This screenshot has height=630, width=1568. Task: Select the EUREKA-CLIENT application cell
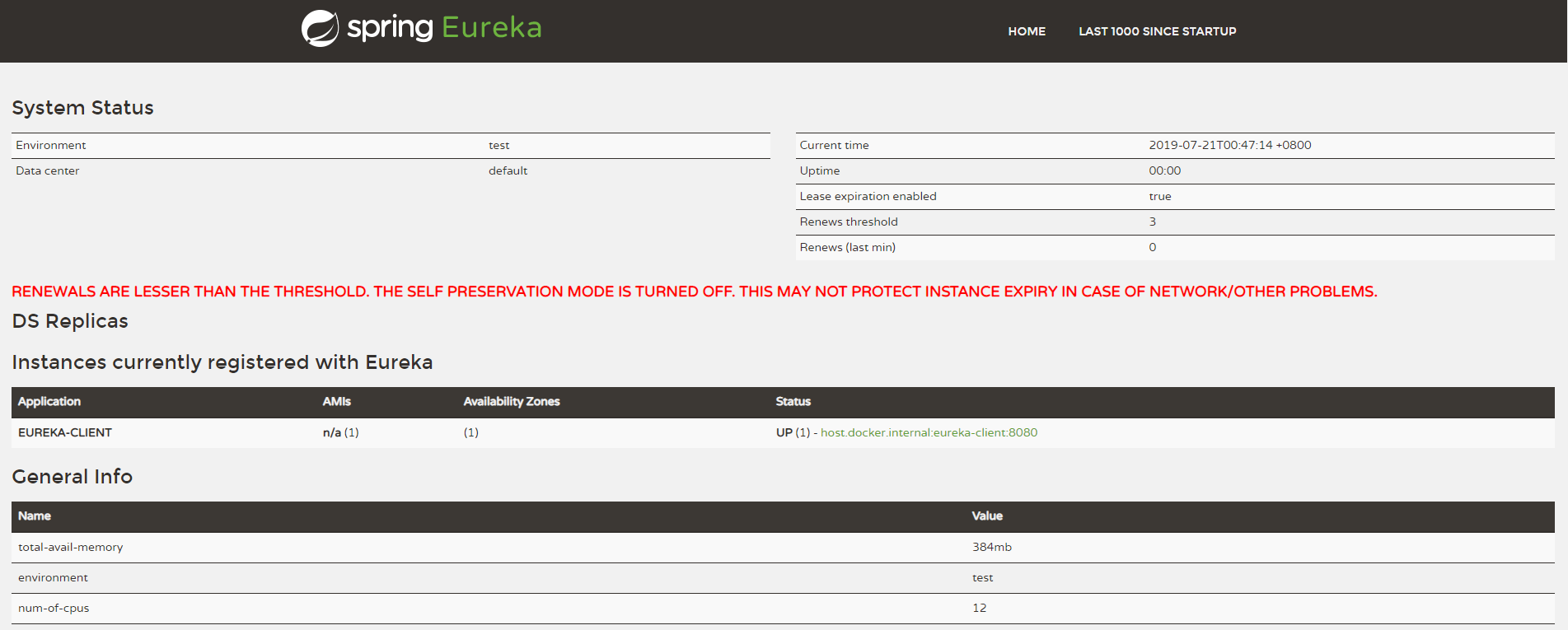point(65,432)
